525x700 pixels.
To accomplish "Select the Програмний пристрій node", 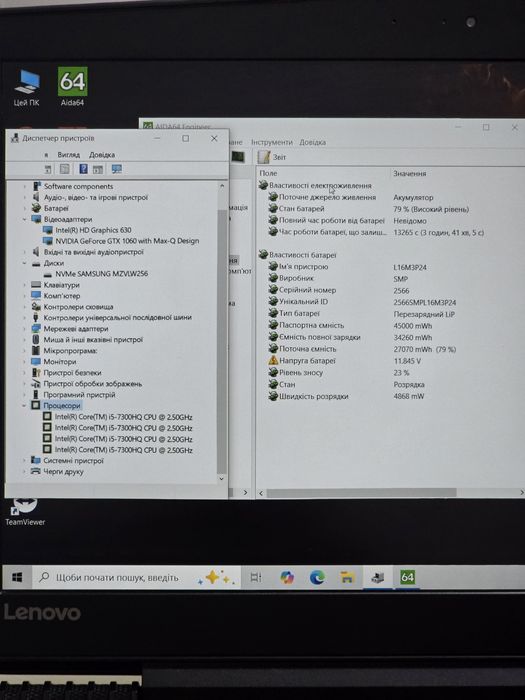I will (x=79, y=395).
